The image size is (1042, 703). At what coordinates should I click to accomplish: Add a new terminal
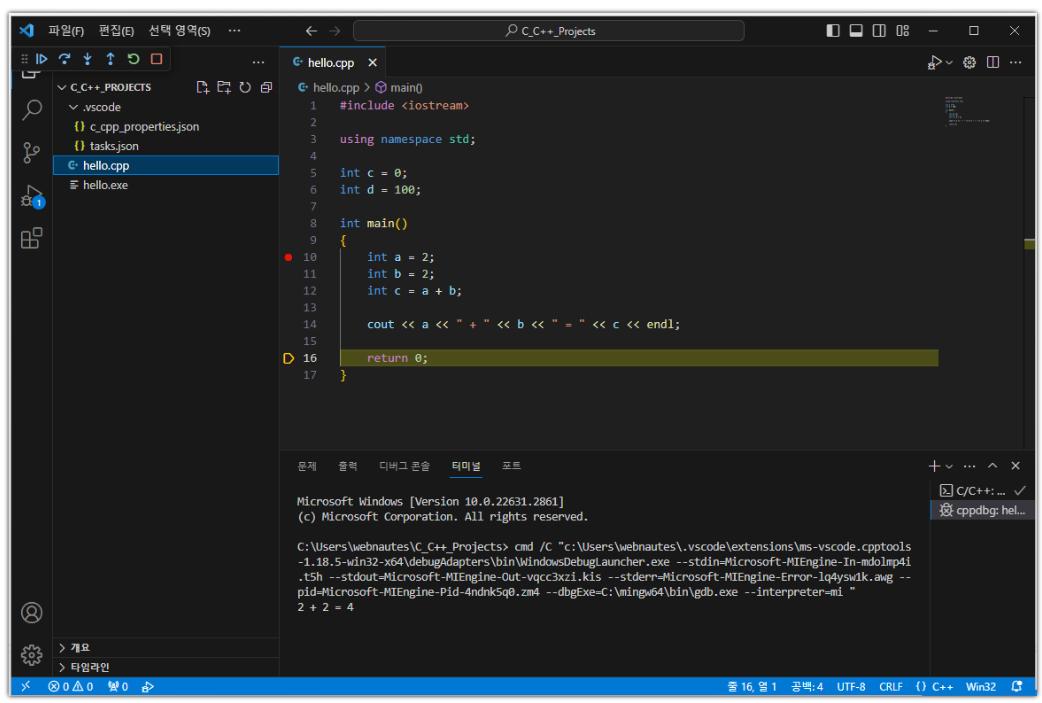(934, 466)
